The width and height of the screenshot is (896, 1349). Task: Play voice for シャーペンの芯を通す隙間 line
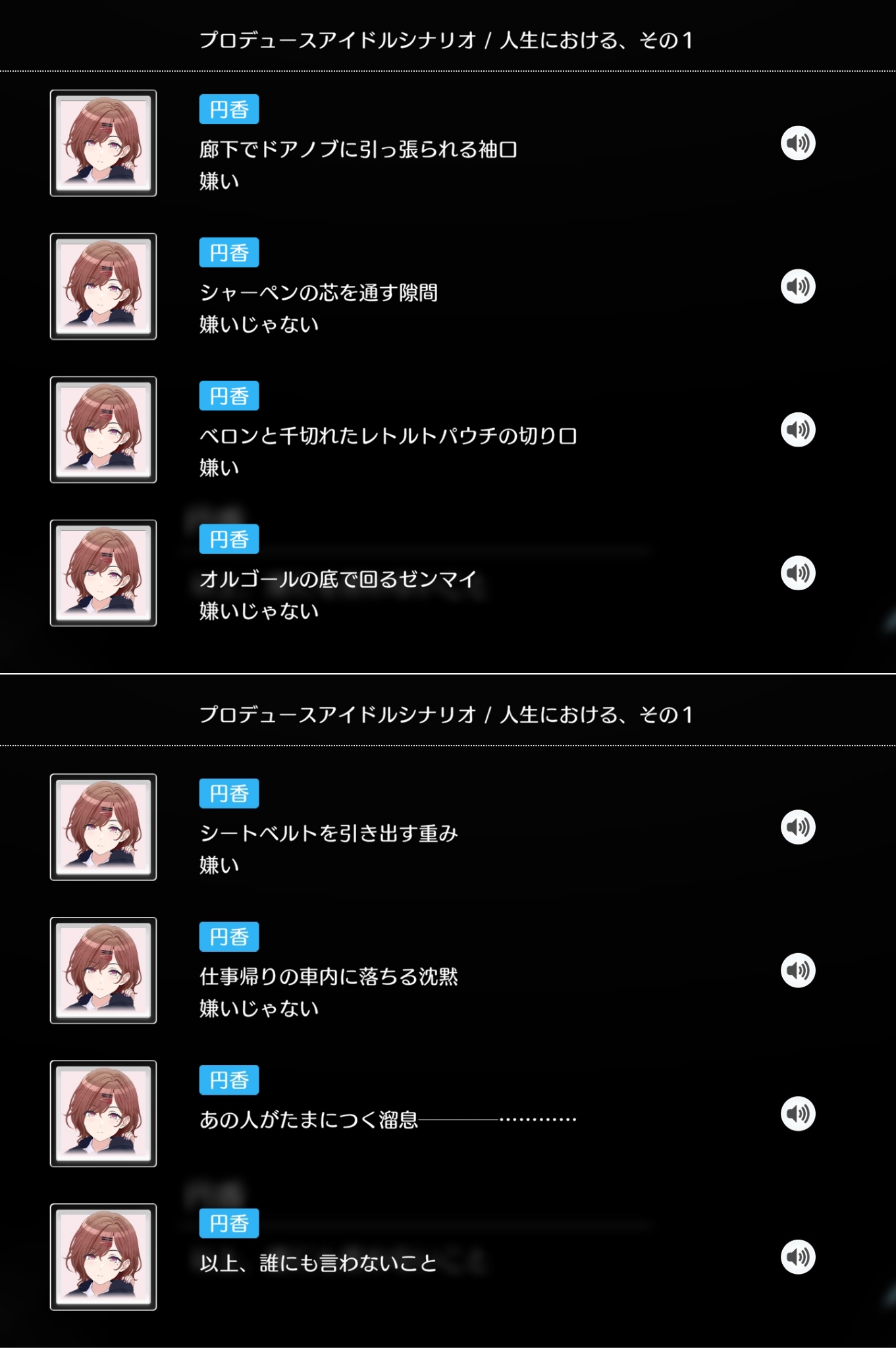798,287
